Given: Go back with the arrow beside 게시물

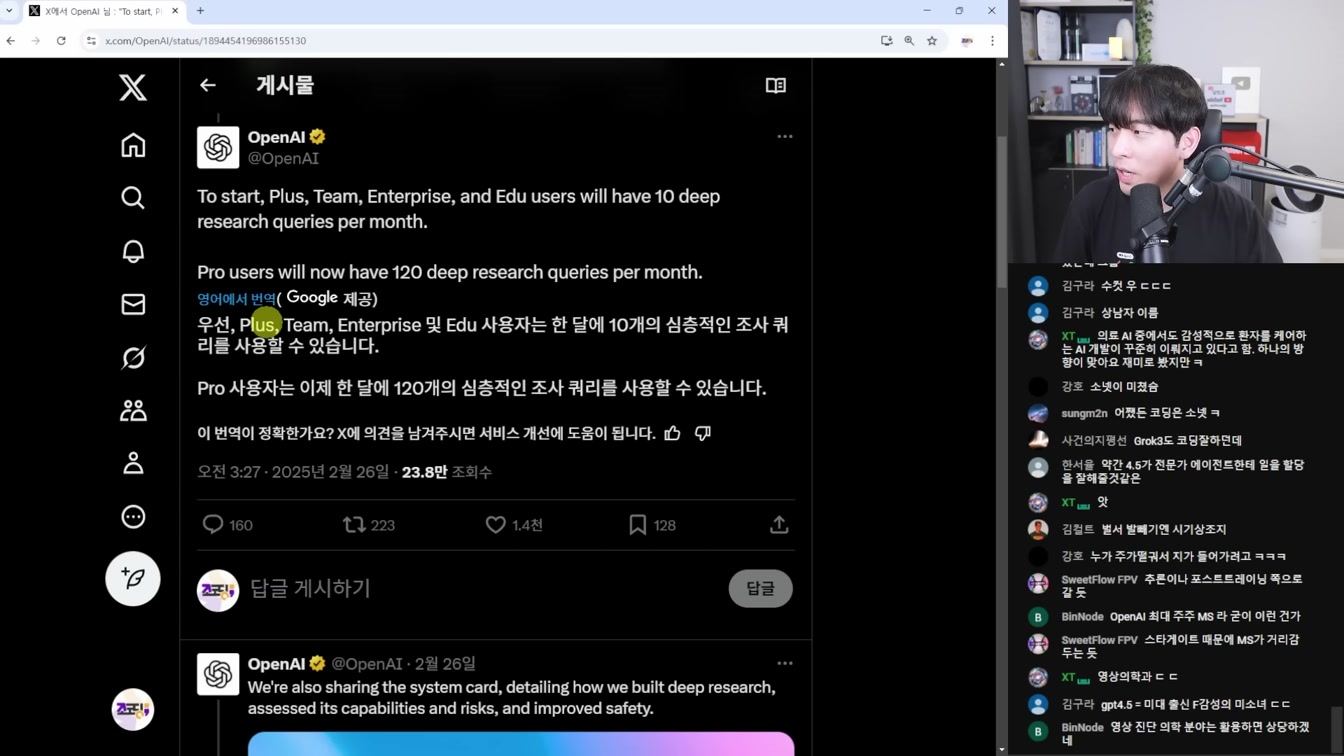Looking at the screenshot, I should click(208, 85).
